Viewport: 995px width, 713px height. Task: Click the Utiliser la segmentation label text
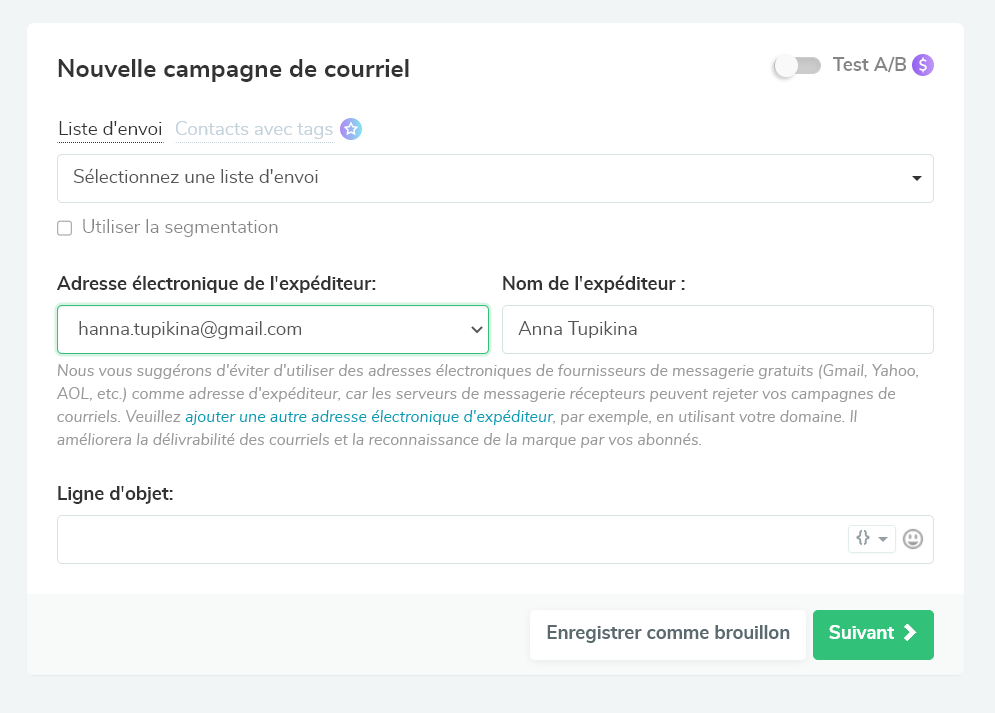(x=180, y=227)
